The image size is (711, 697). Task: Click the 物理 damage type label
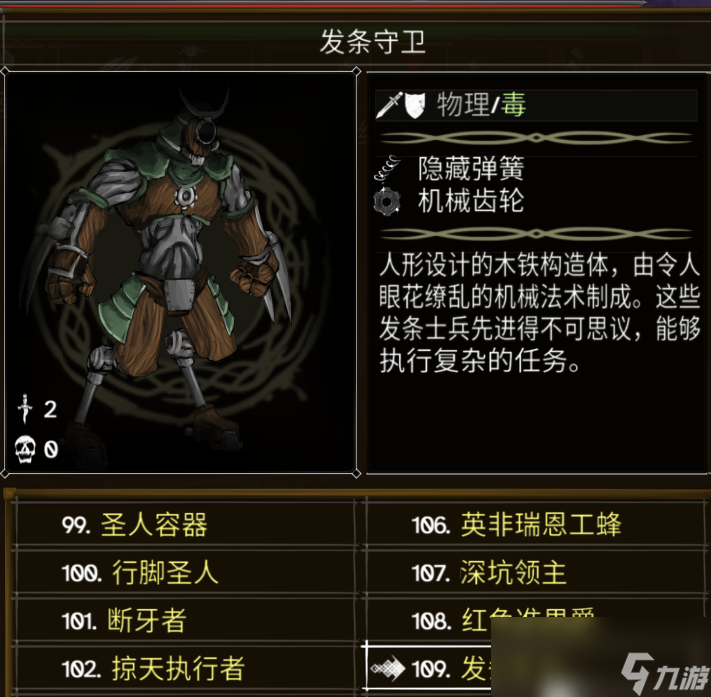coord(463,104)
